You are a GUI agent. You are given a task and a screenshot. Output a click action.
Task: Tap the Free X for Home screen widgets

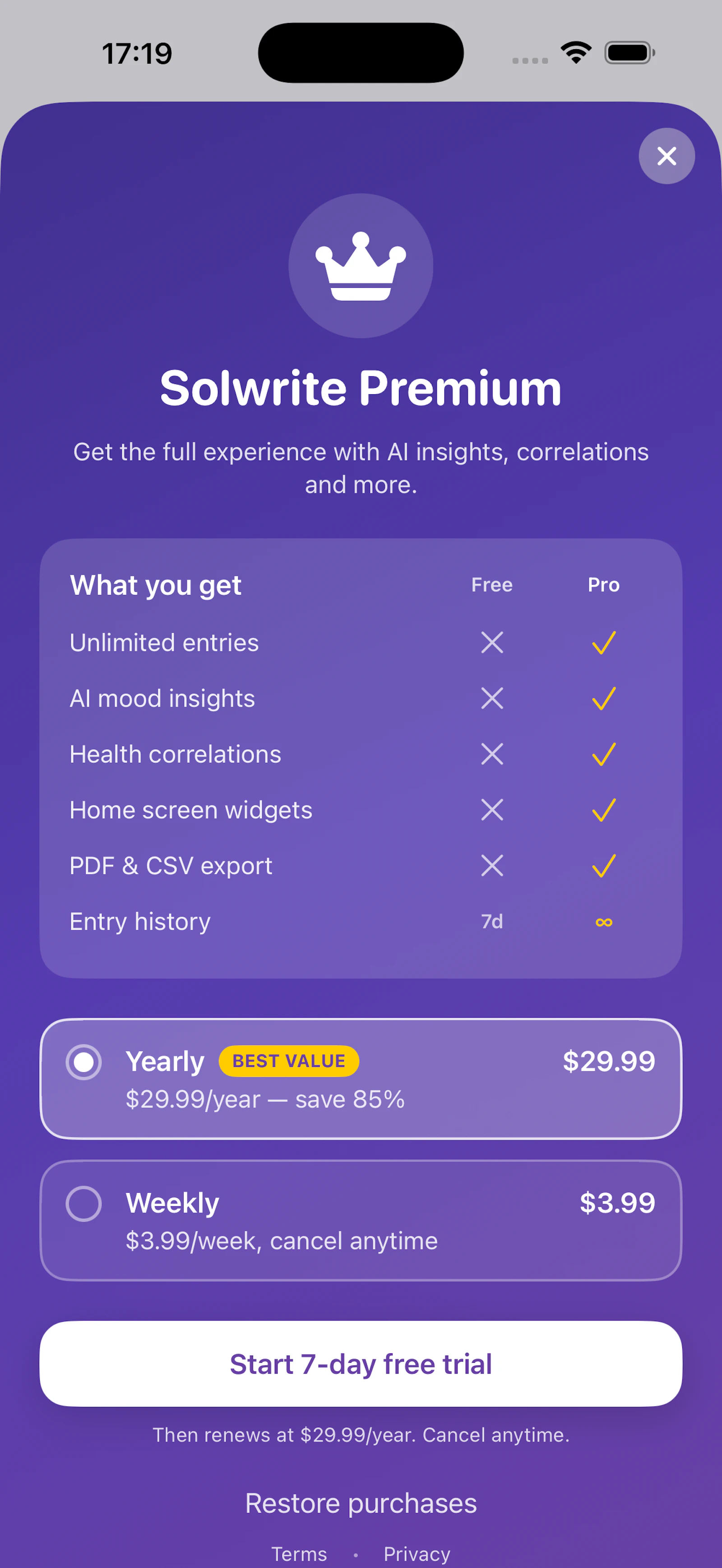(x=492, y=810)
